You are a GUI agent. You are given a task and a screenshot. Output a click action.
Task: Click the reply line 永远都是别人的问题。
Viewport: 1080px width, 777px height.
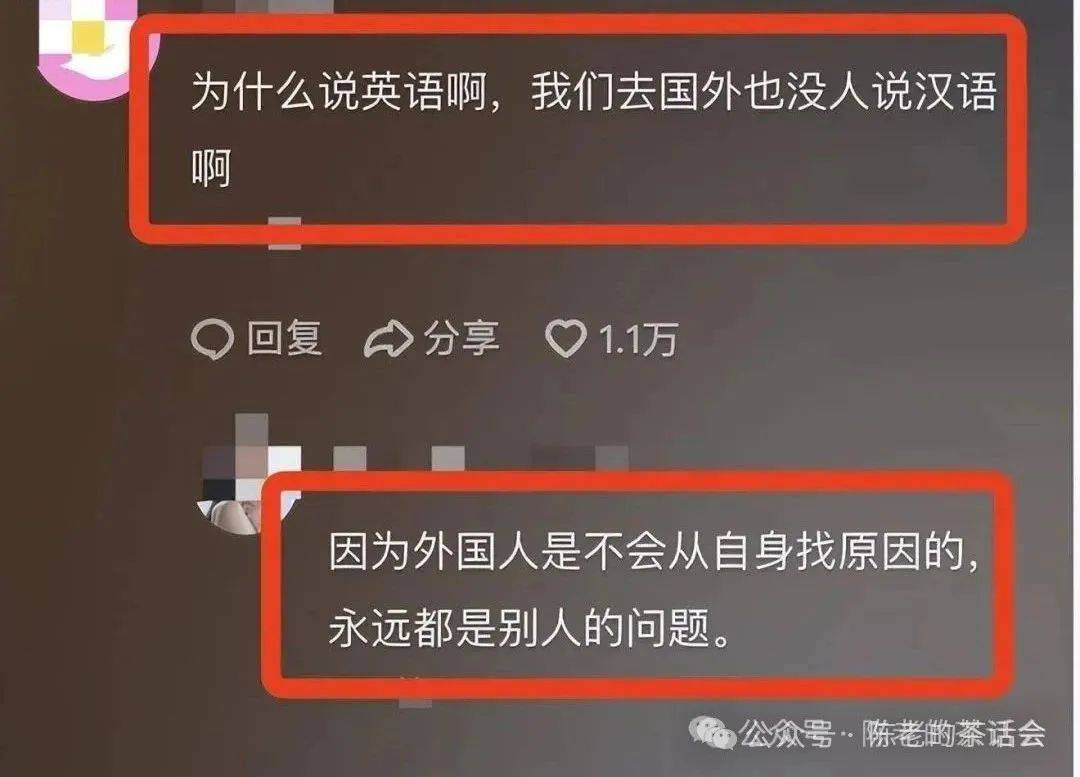pyautogui.click(x=530, y=628)
